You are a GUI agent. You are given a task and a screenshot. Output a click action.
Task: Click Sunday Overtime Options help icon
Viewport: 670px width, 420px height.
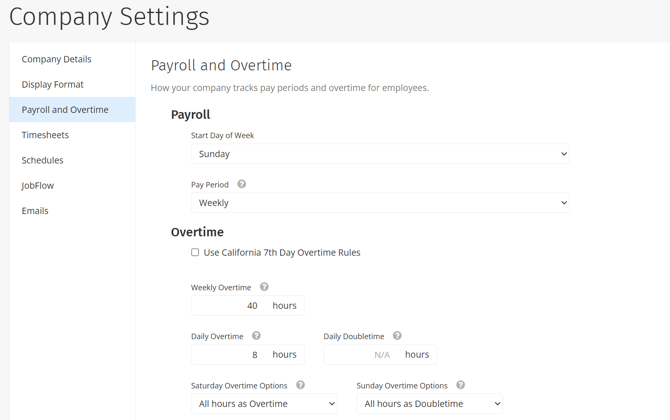(460, 385)
